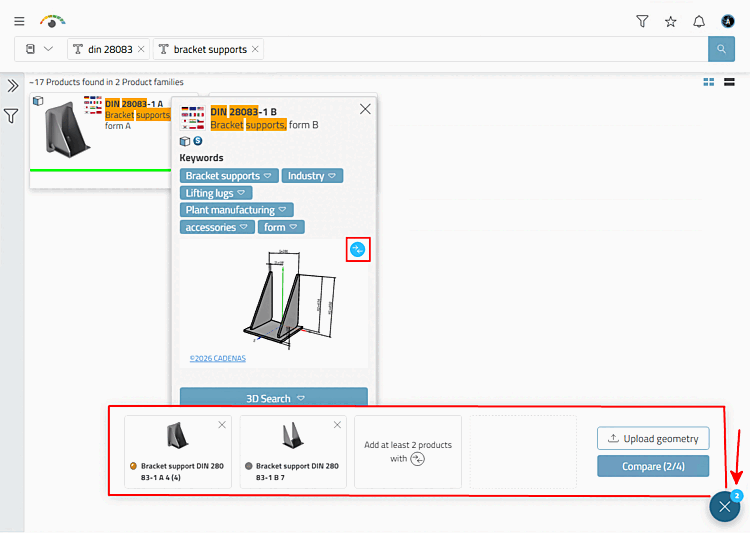Open the 'Lifting lugs' keyword dropdown
Viewport: 750px width, 533px height.
pos(216,193)
